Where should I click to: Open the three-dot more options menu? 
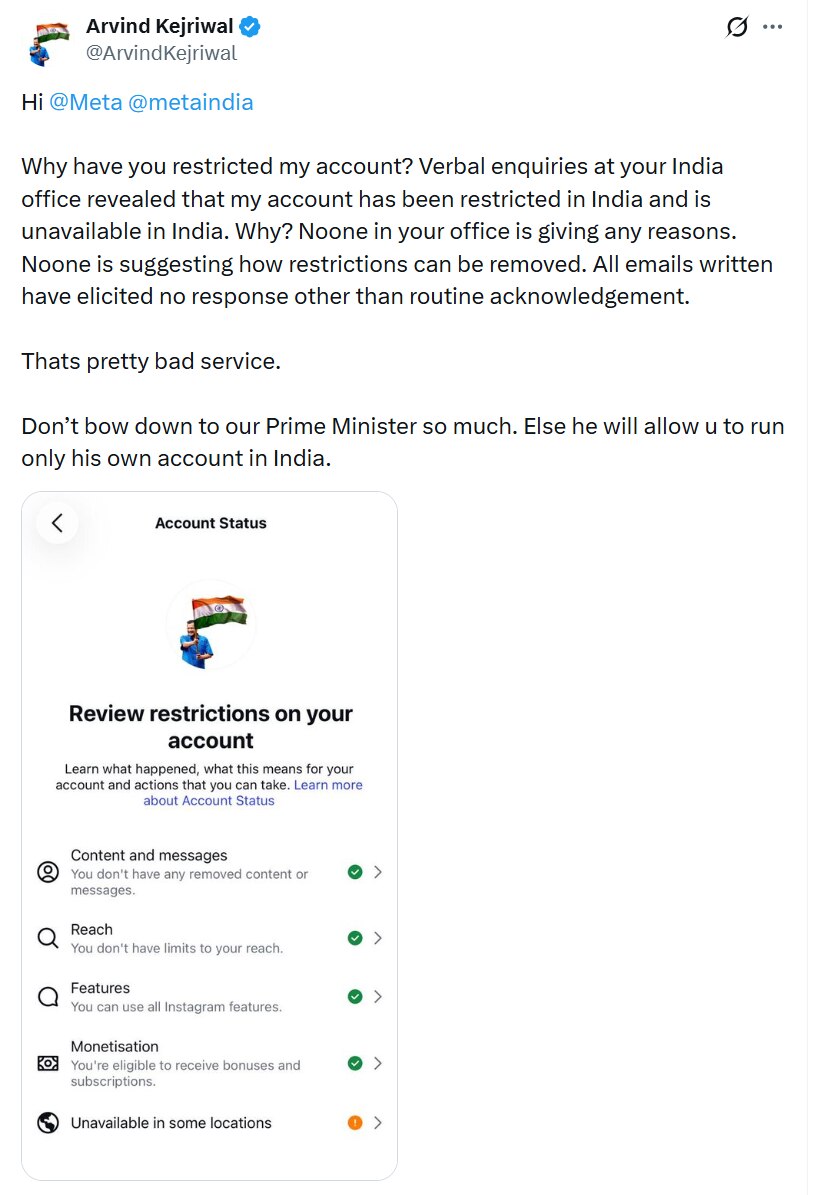[x=773, y=27]
